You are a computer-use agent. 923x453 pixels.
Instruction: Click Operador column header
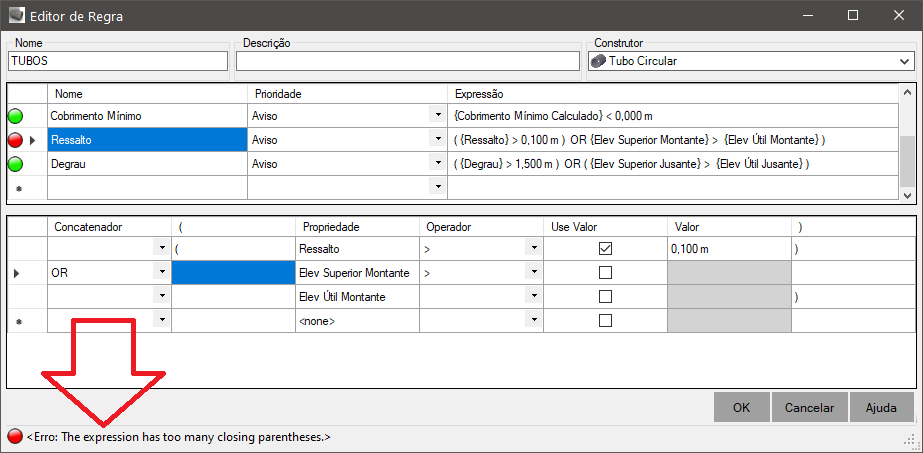point(481,226)
